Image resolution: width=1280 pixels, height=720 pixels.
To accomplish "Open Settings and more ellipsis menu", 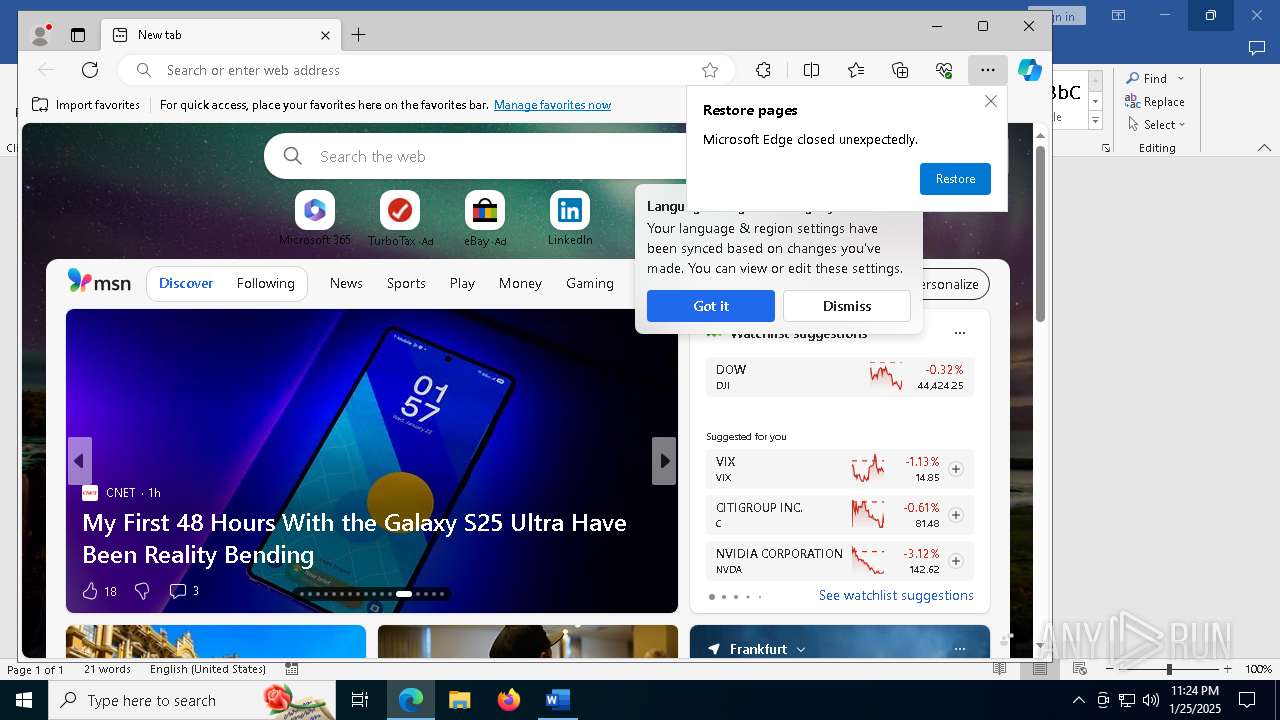I will coord(988,70).
